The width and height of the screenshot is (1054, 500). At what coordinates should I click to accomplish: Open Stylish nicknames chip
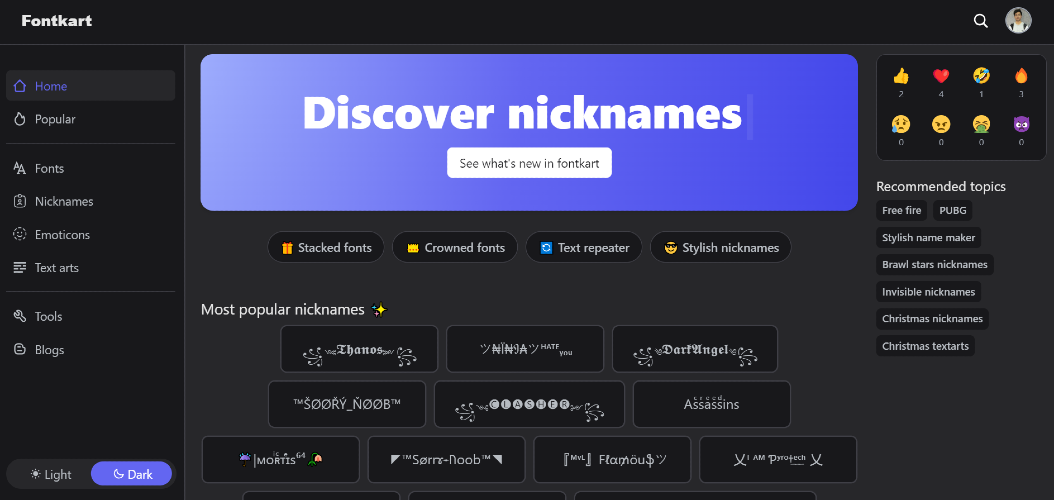pos(721,247)
